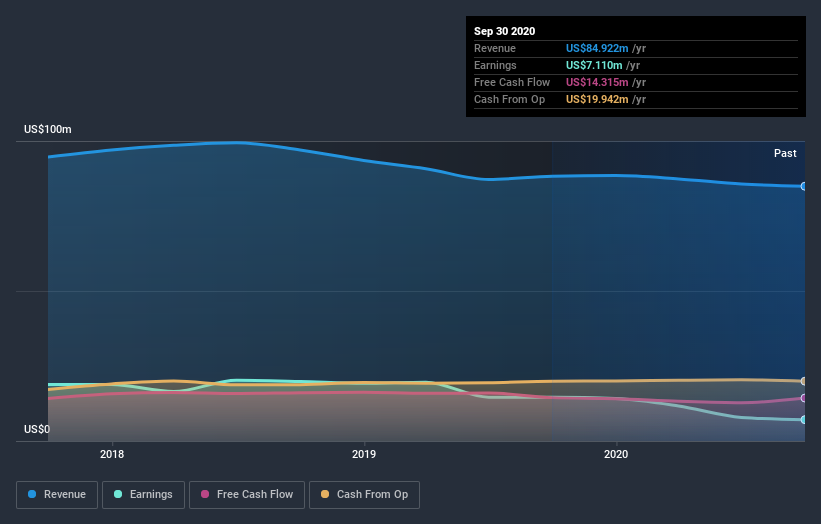Click the US$7.110m earnings value
The height and width of the screenshot is (524, 821).
click(x=594, y=65)
